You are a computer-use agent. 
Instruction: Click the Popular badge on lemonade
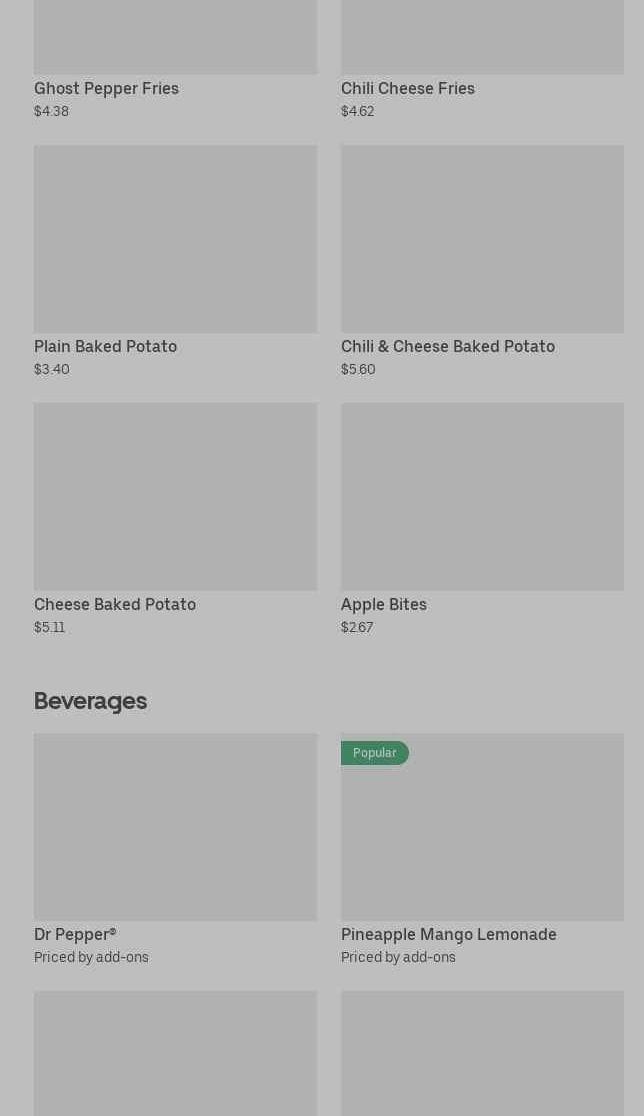[374, 753]
